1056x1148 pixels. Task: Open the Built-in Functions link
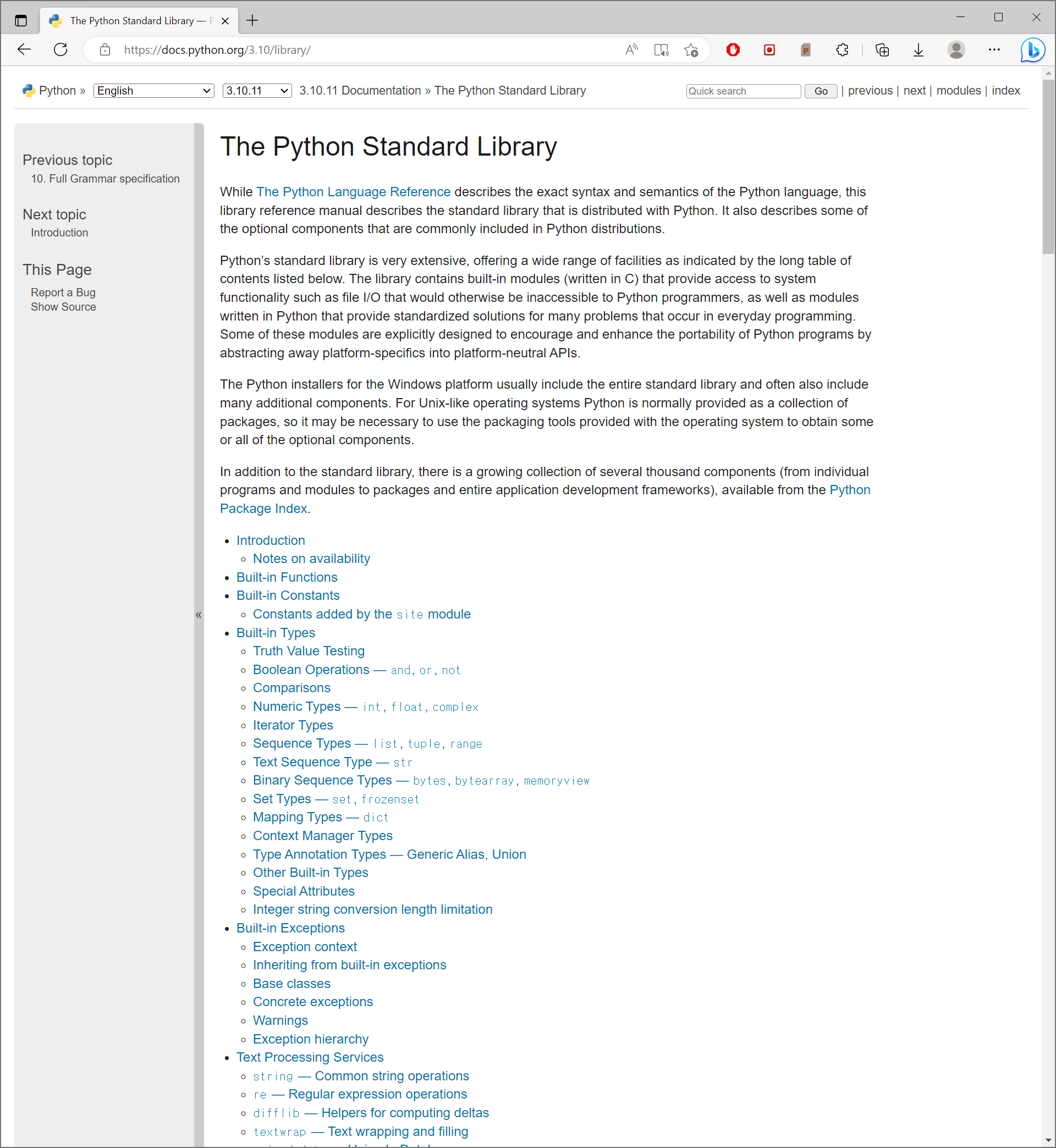[287, 577]
